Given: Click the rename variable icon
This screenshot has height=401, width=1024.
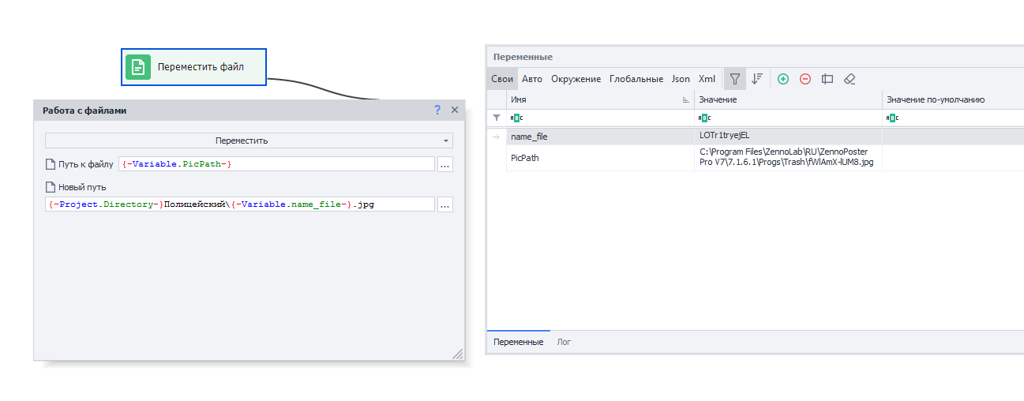Looking at the screenshot, I should [827, 79].
